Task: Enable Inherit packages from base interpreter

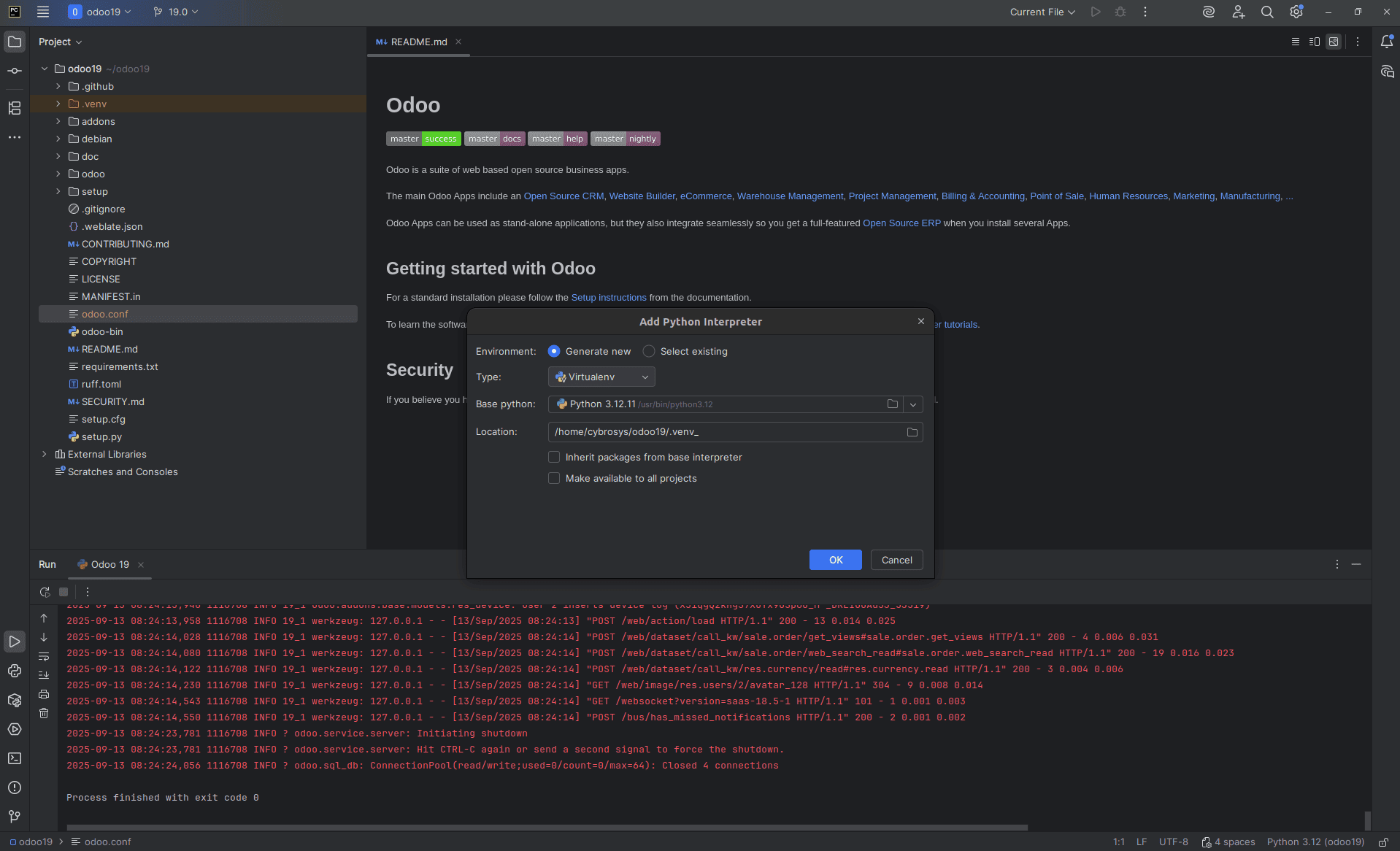Action: click(x=554, y=457)
